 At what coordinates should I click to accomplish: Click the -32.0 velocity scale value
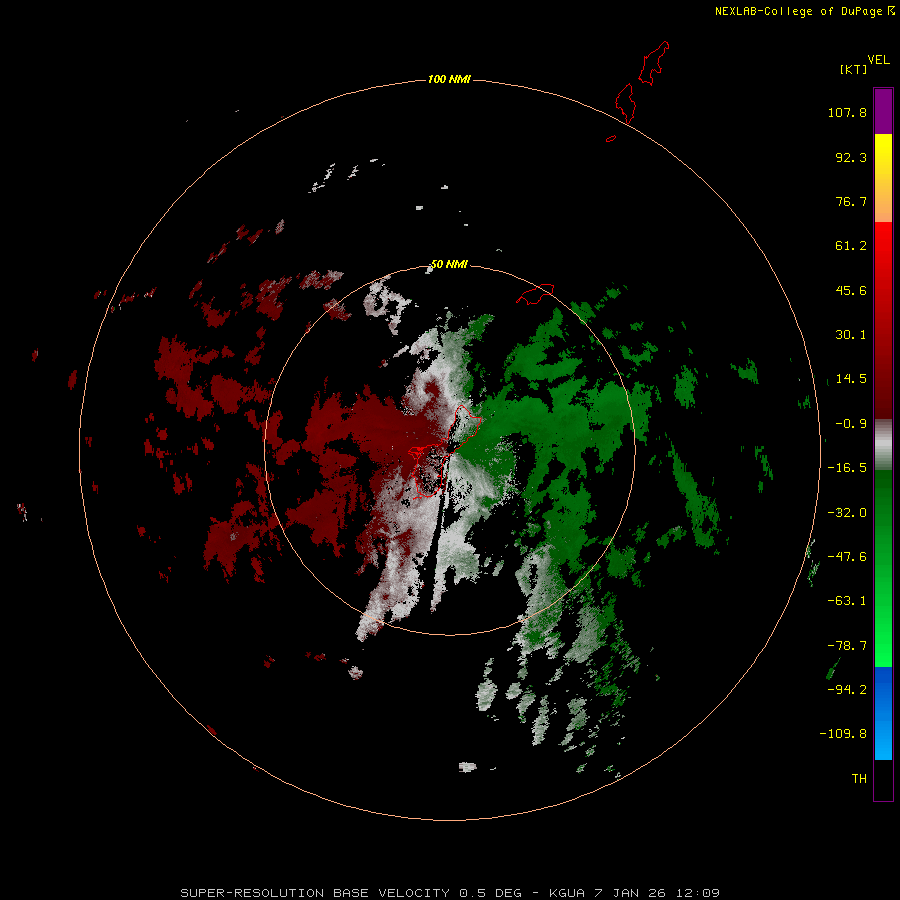click(847, 513)
